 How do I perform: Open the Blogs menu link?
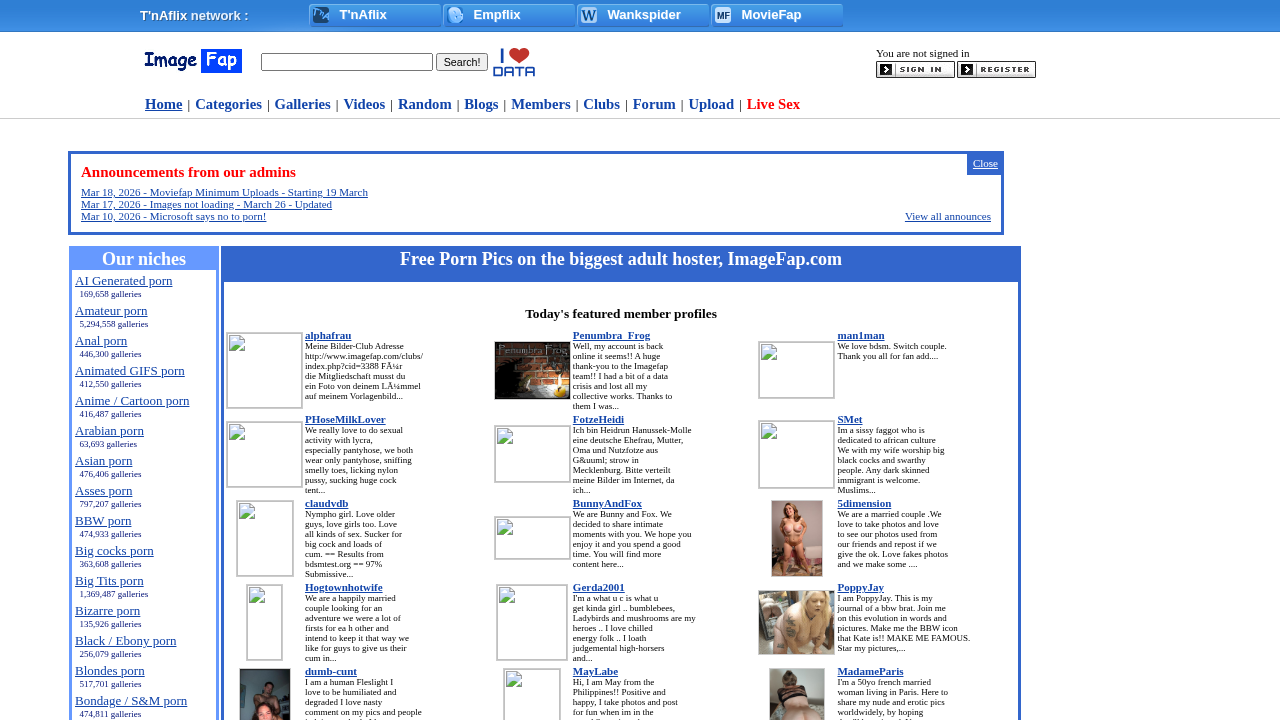pos(481,104)
